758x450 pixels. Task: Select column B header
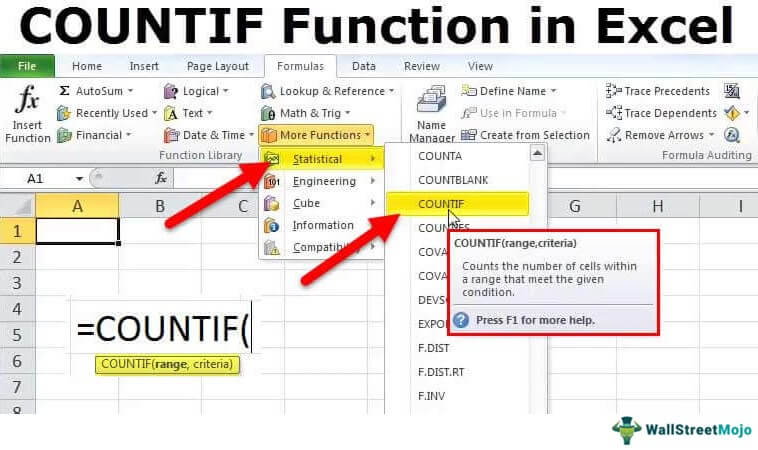point(159,207)
